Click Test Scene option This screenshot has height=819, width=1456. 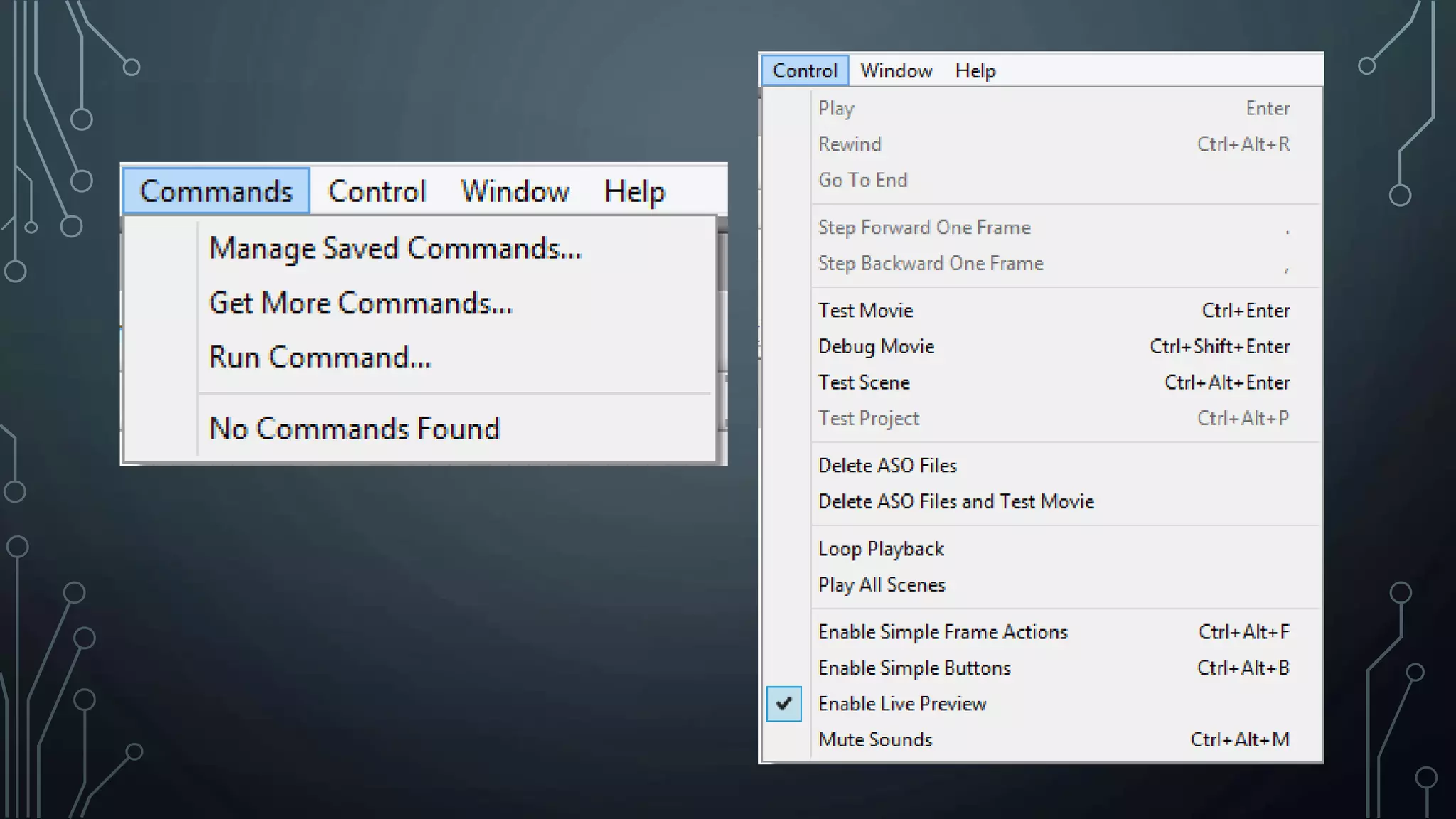(864, 382)
